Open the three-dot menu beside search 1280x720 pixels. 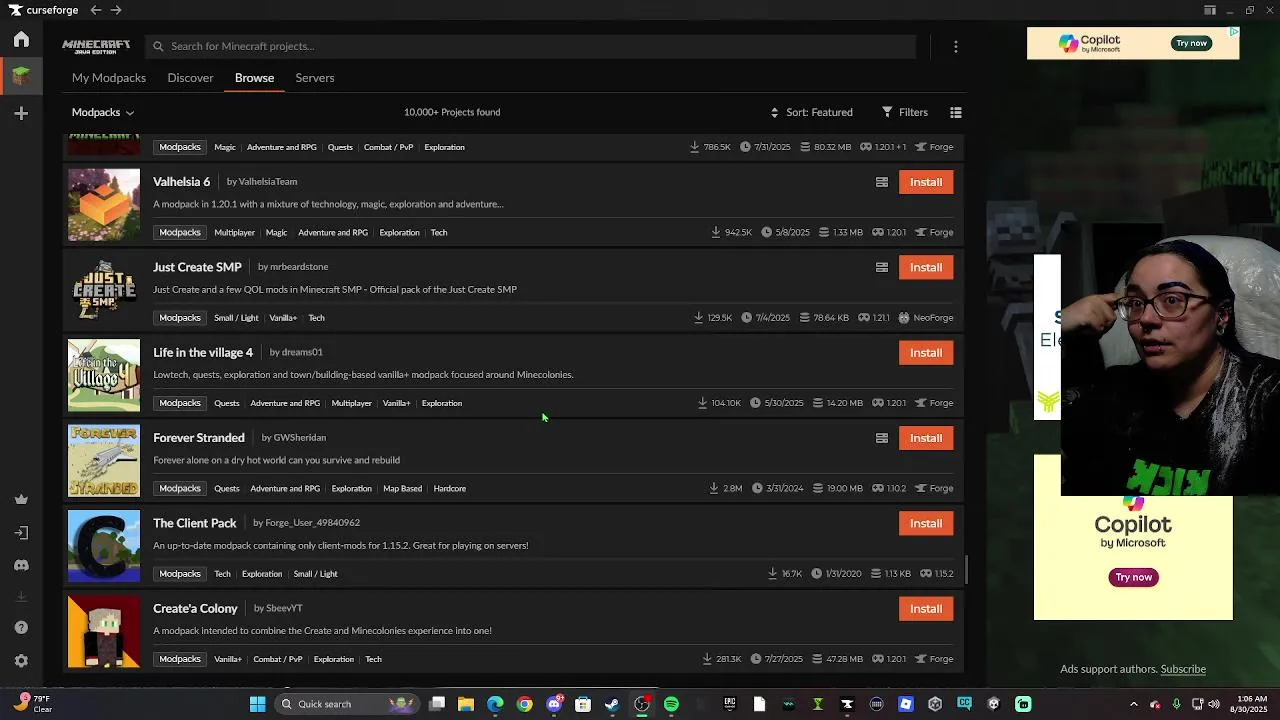(956, 46)
